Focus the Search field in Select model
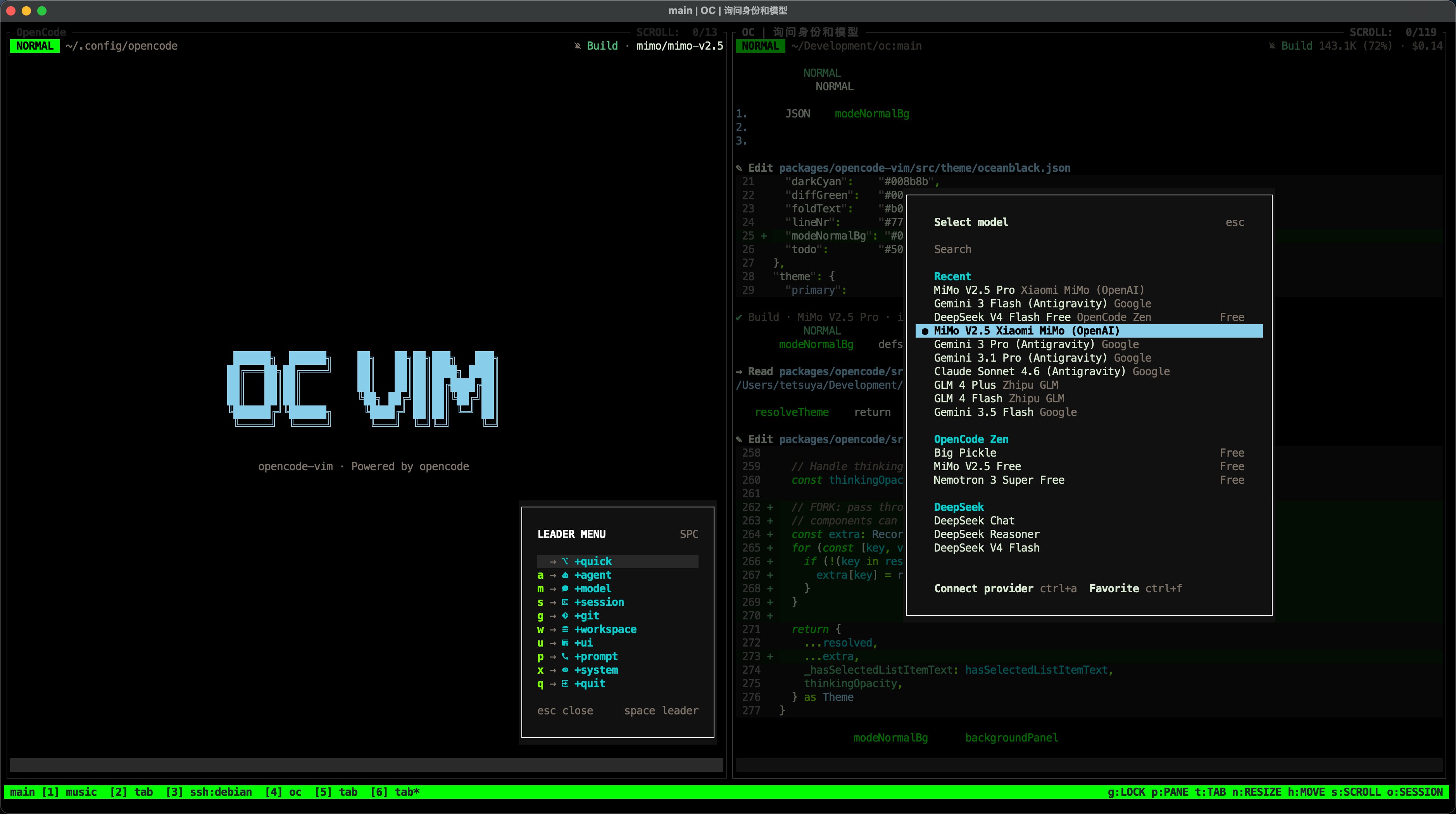This screenshot has height=814, width=1456. 1089,249
